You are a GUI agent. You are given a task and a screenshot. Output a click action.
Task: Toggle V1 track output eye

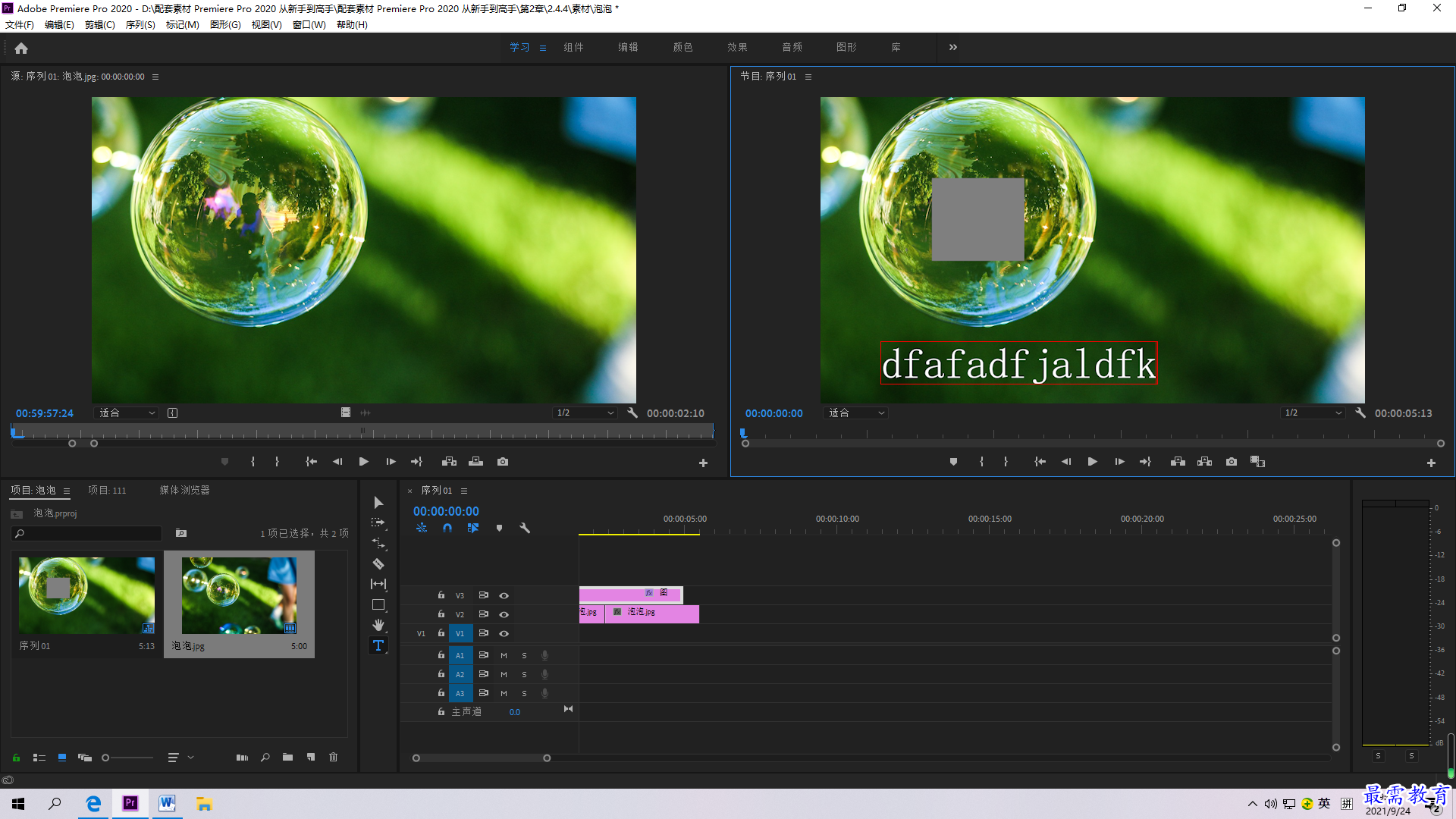[x=504, y=634]
